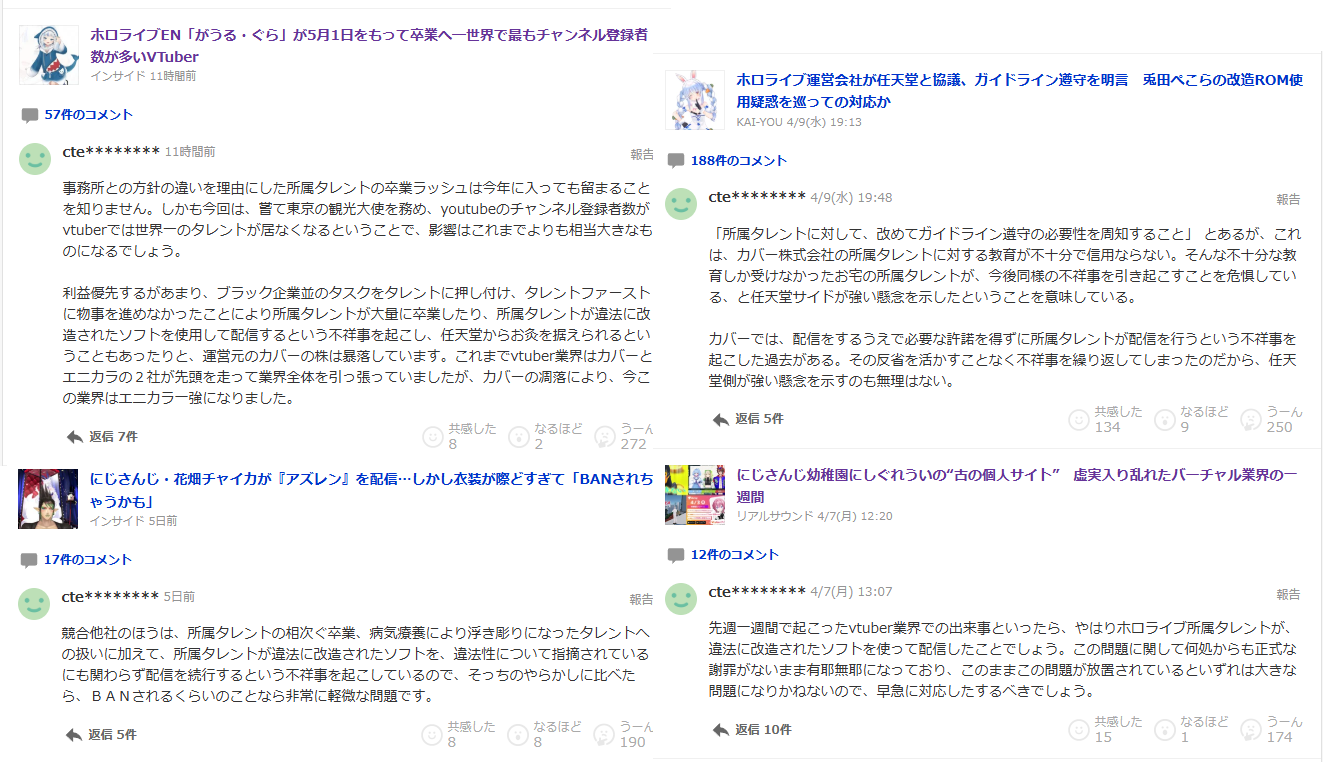The image size is (1323, 762).
Task: Click うーん icon showing 174 reactions
Action: 1251,730
